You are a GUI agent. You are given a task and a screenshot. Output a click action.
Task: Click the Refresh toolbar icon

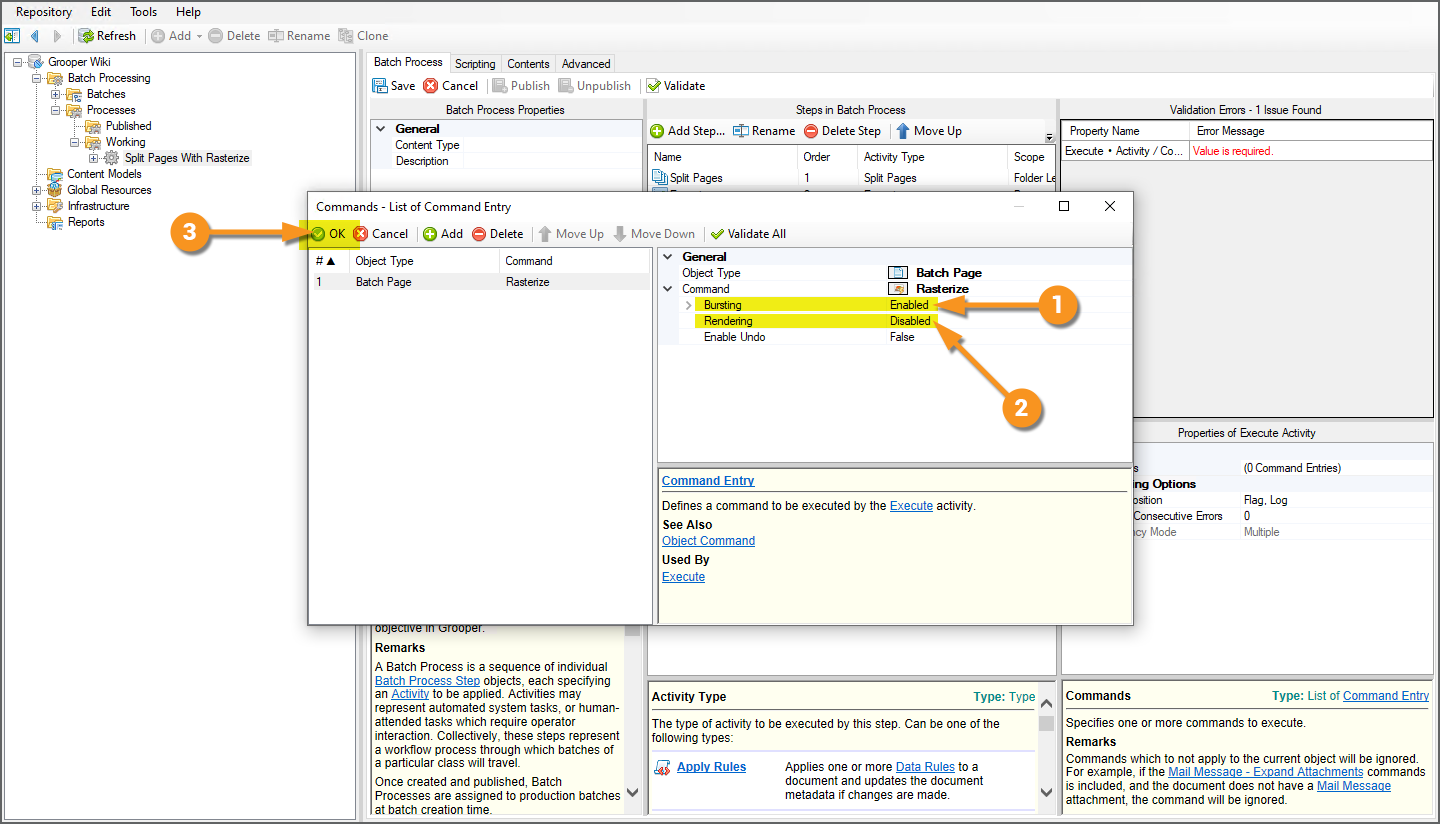[x=87, y=36]
